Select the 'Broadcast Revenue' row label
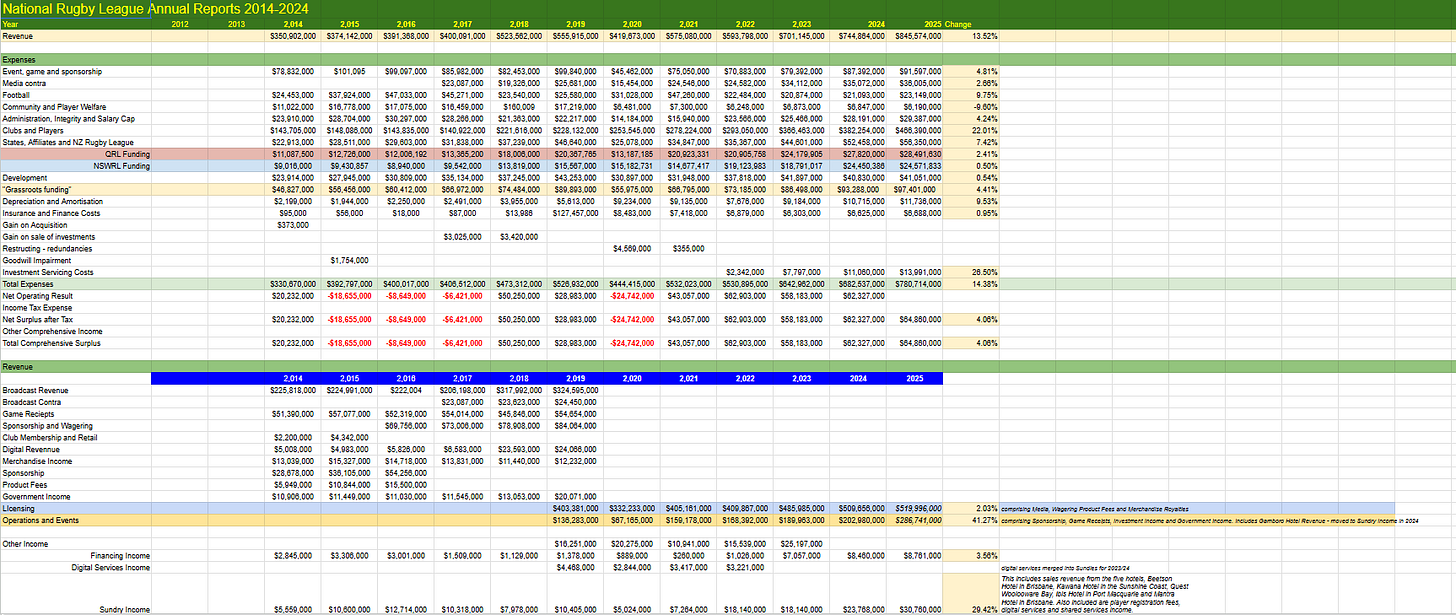Screen dimensions: 1456x615 point(33,390)
